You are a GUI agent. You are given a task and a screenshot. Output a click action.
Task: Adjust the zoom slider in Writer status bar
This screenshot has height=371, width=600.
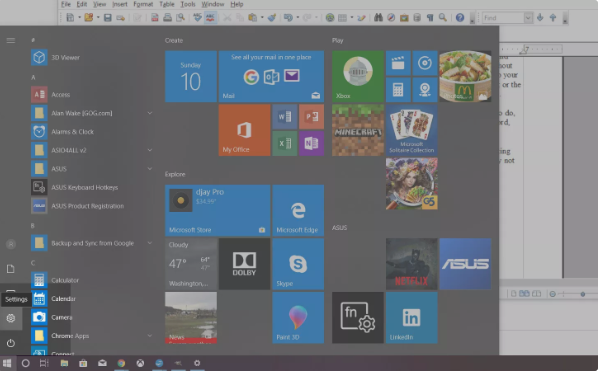pos(582,294)
